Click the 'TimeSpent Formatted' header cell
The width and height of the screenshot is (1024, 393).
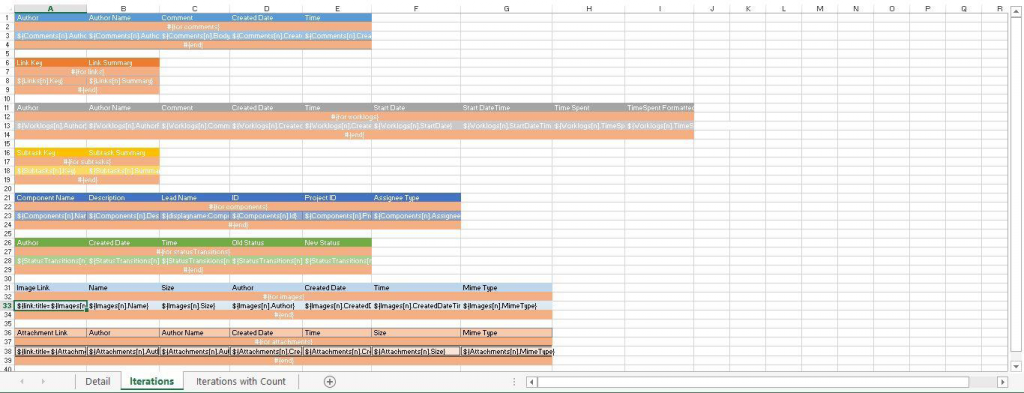click(x=659, y=107)
